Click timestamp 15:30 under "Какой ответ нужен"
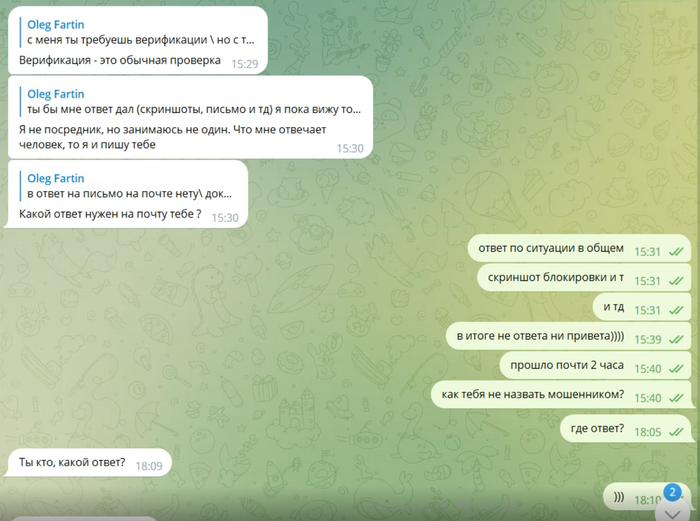Image resolution: width=700 pixels, height=521 pixels. pyautogui.click(x=225, y=218)
